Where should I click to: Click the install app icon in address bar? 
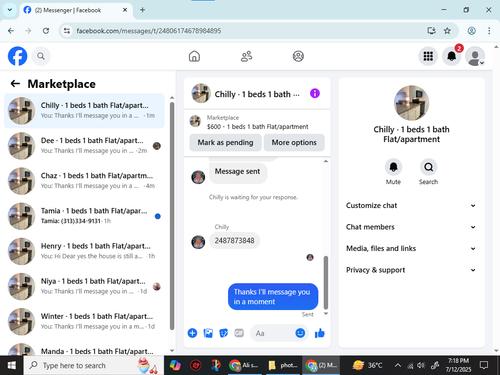click(432, 31)
